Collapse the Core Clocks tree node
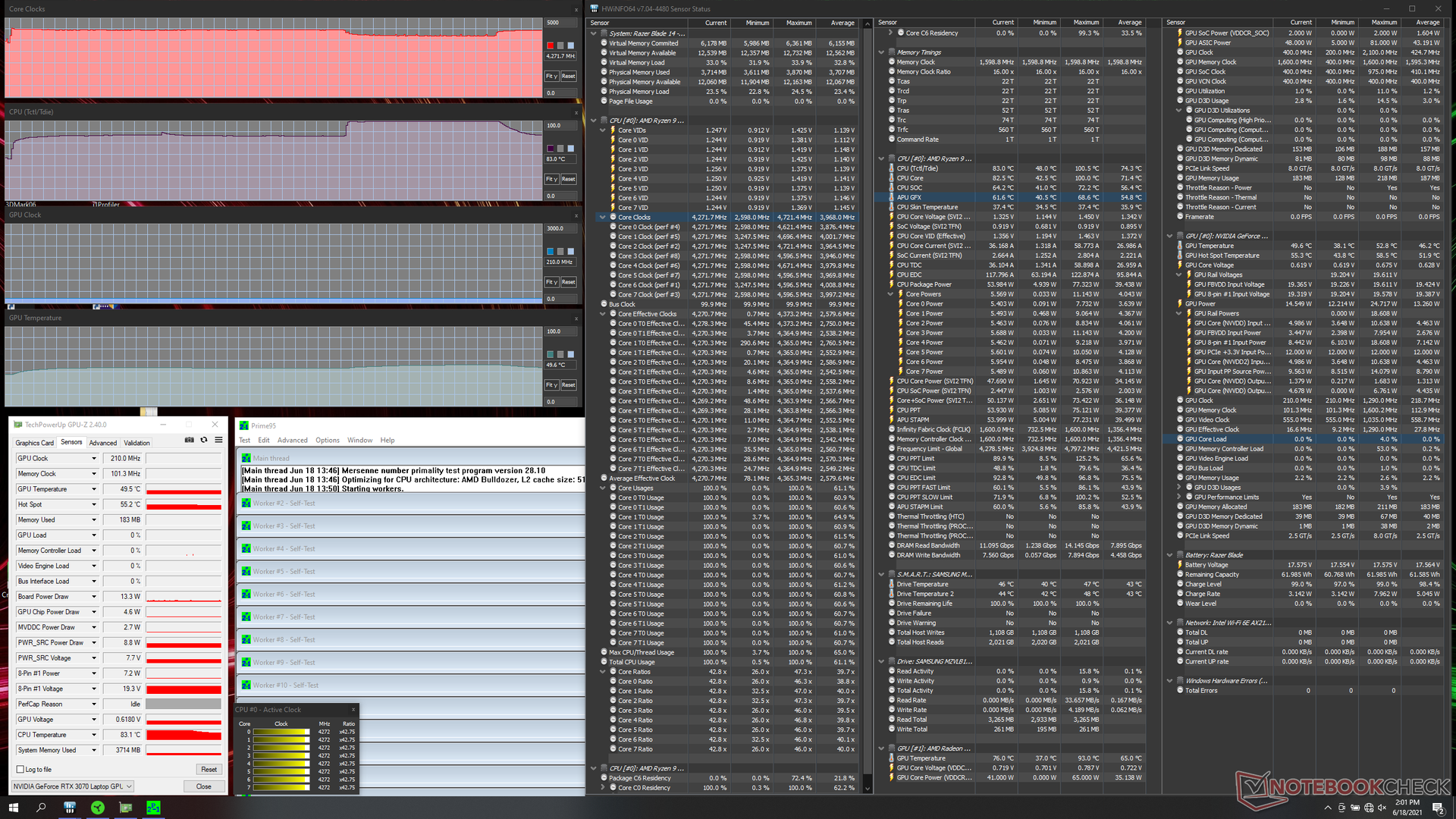 (603, 217)
